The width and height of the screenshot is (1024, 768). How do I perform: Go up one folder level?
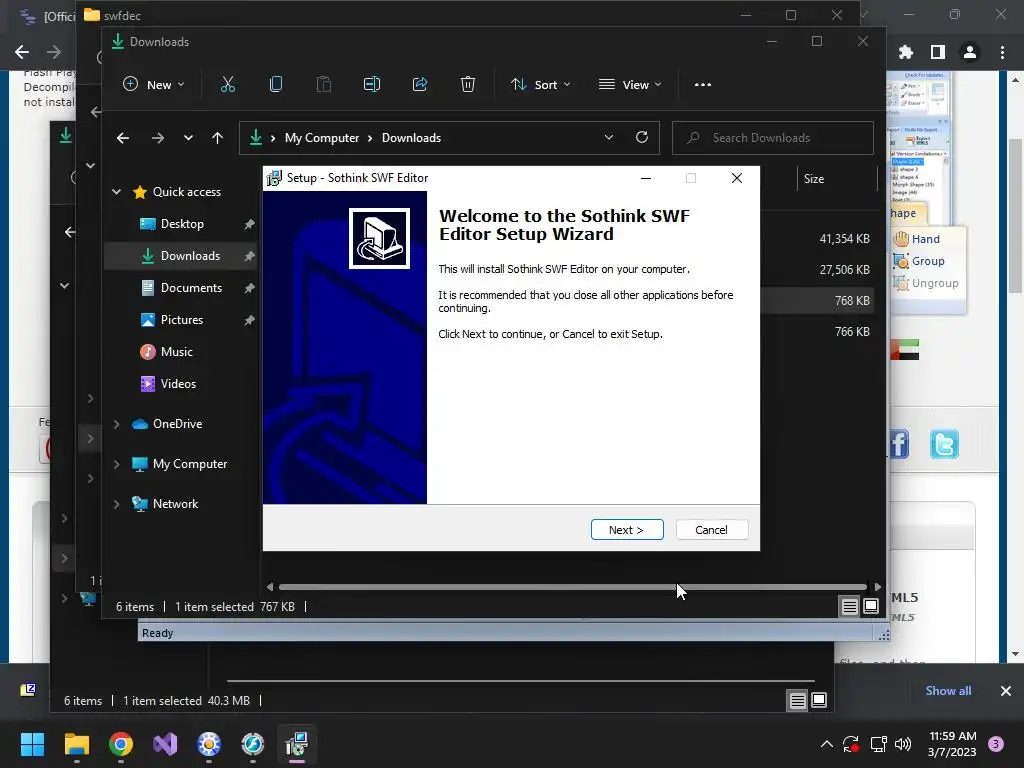tap(217, 138)
